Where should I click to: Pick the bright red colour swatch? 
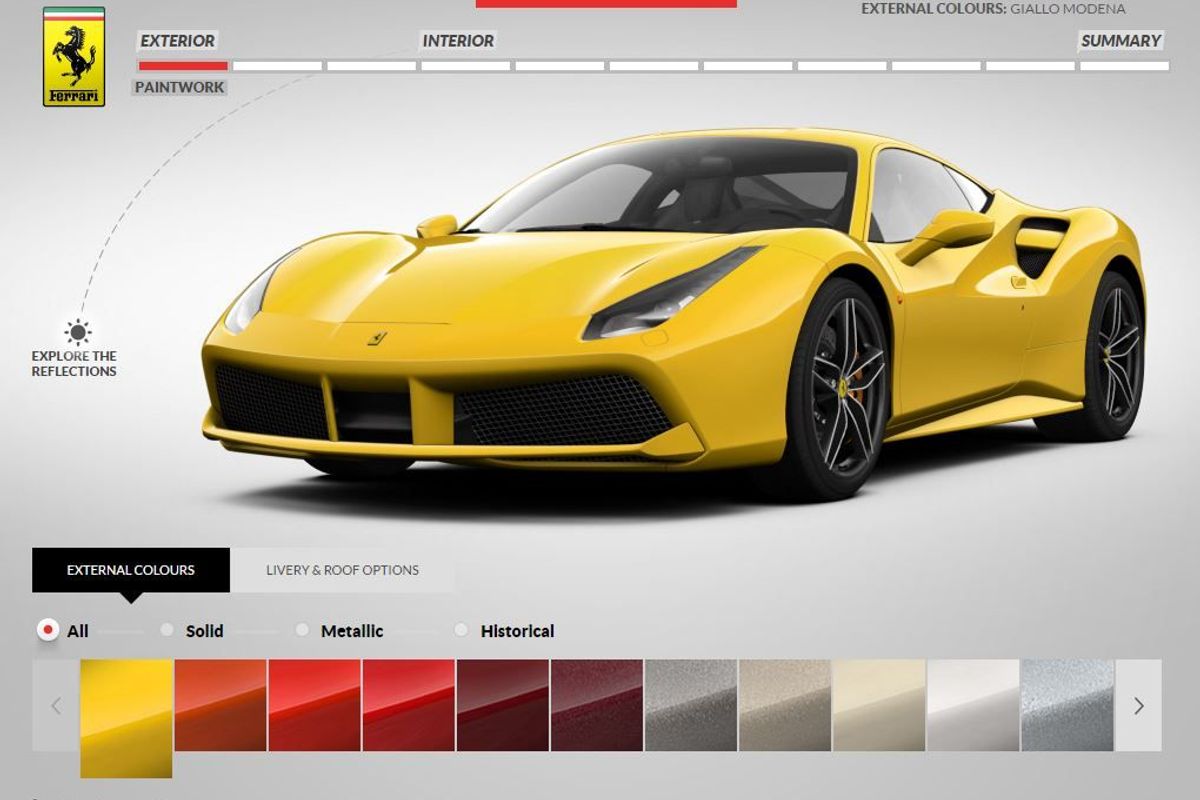[314, 705]
